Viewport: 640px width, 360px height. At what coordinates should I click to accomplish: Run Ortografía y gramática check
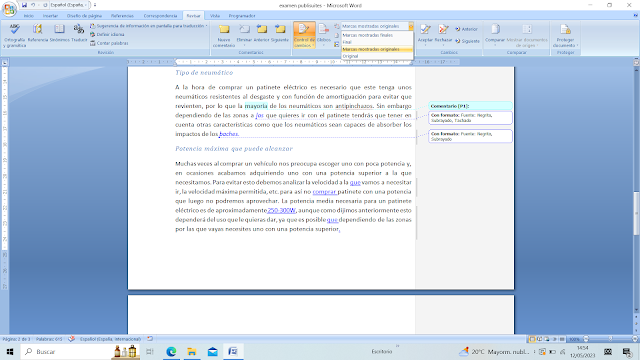(14, 36)
